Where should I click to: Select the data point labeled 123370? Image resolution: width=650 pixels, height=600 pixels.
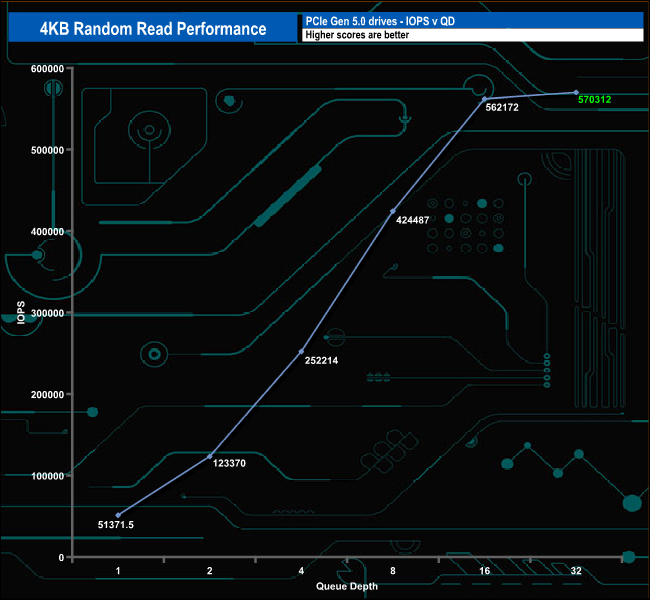(x=210, y=456)
